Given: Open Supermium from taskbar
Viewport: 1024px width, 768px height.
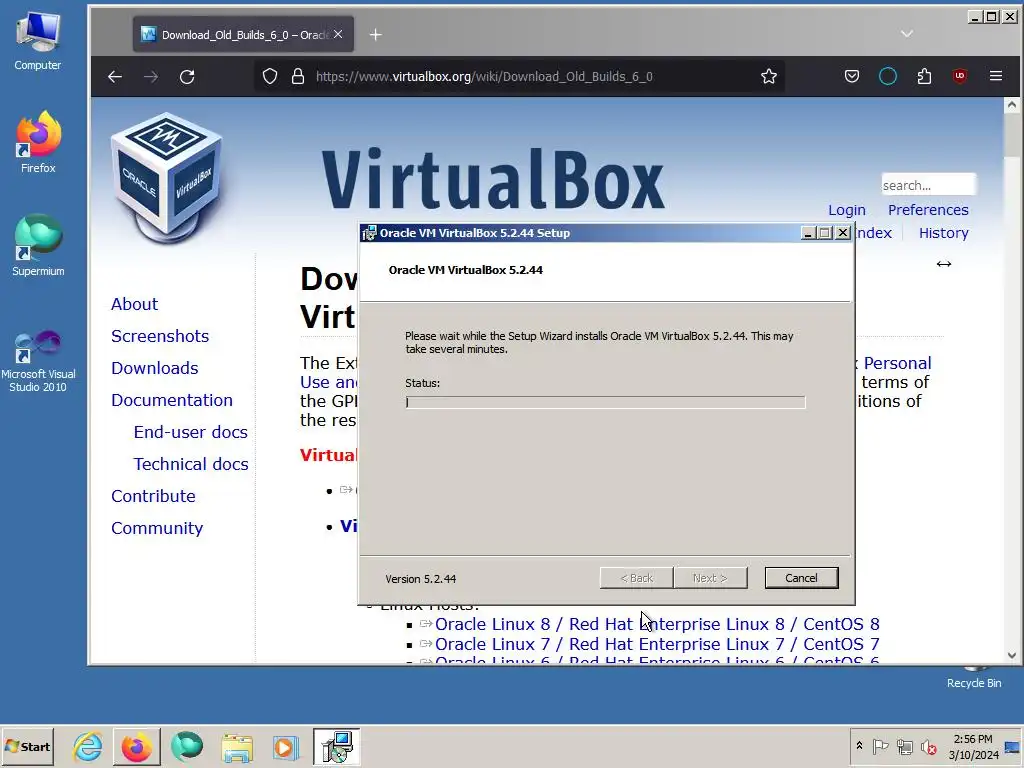Looking at the screenshot, I should click(x=187, y=746).
